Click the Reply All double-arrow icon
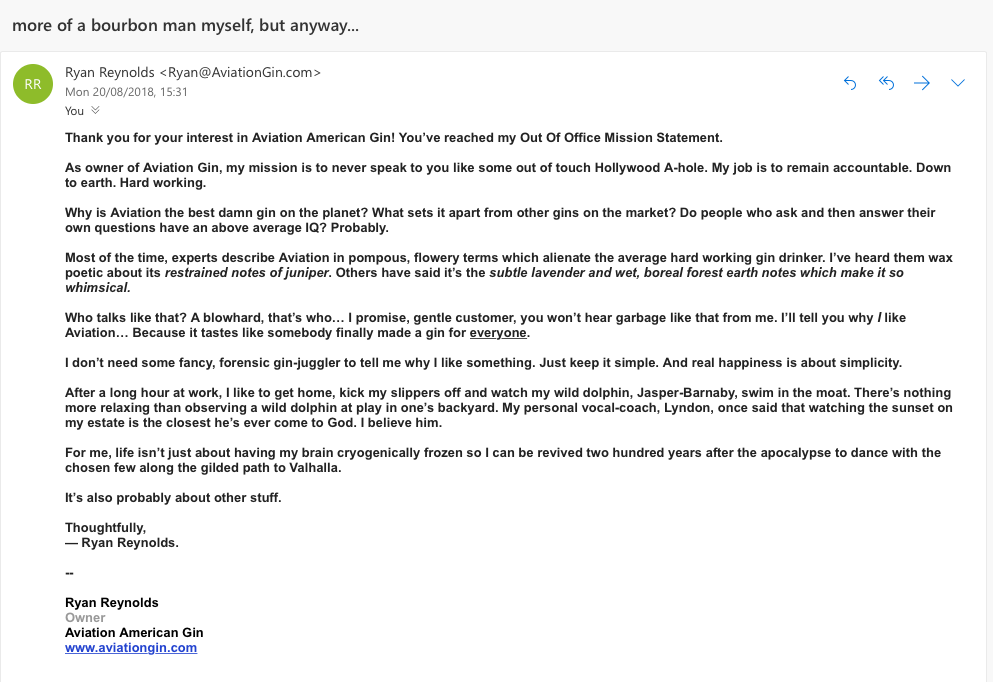The height and width of the screenshot is (682, 993). pos(886,83)
